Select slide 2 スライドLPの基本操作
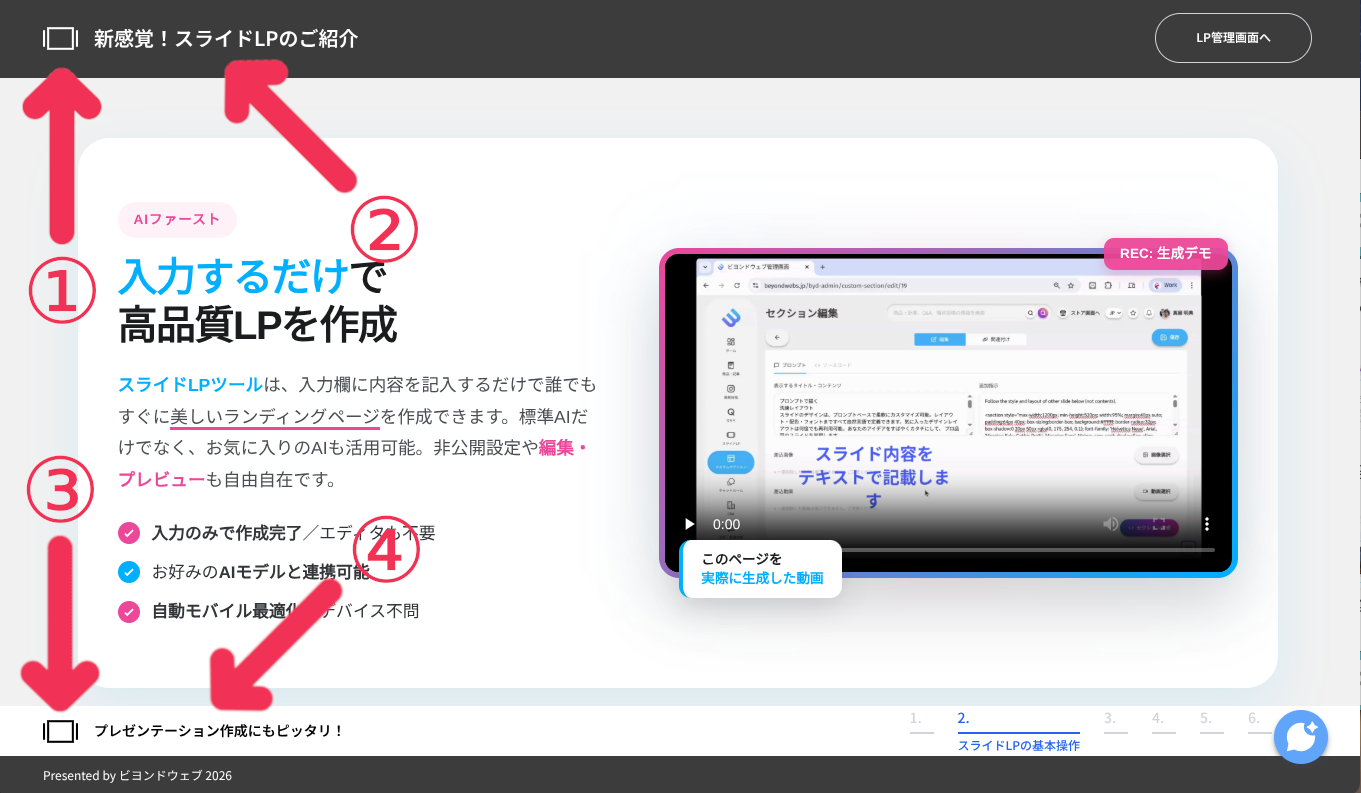This screenshot has height=793, width=1361. [x=1018, y=730]
